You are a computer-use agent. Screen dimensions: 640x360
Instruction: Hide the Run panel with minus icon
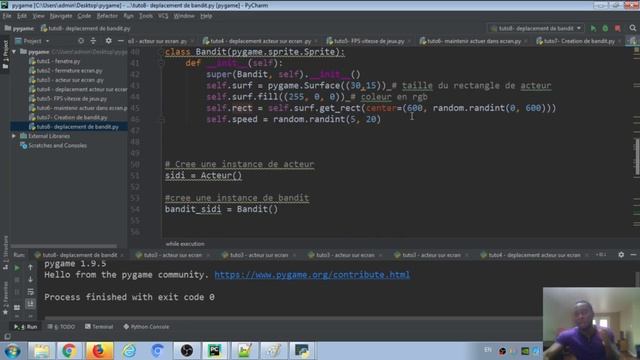point(633,255)
